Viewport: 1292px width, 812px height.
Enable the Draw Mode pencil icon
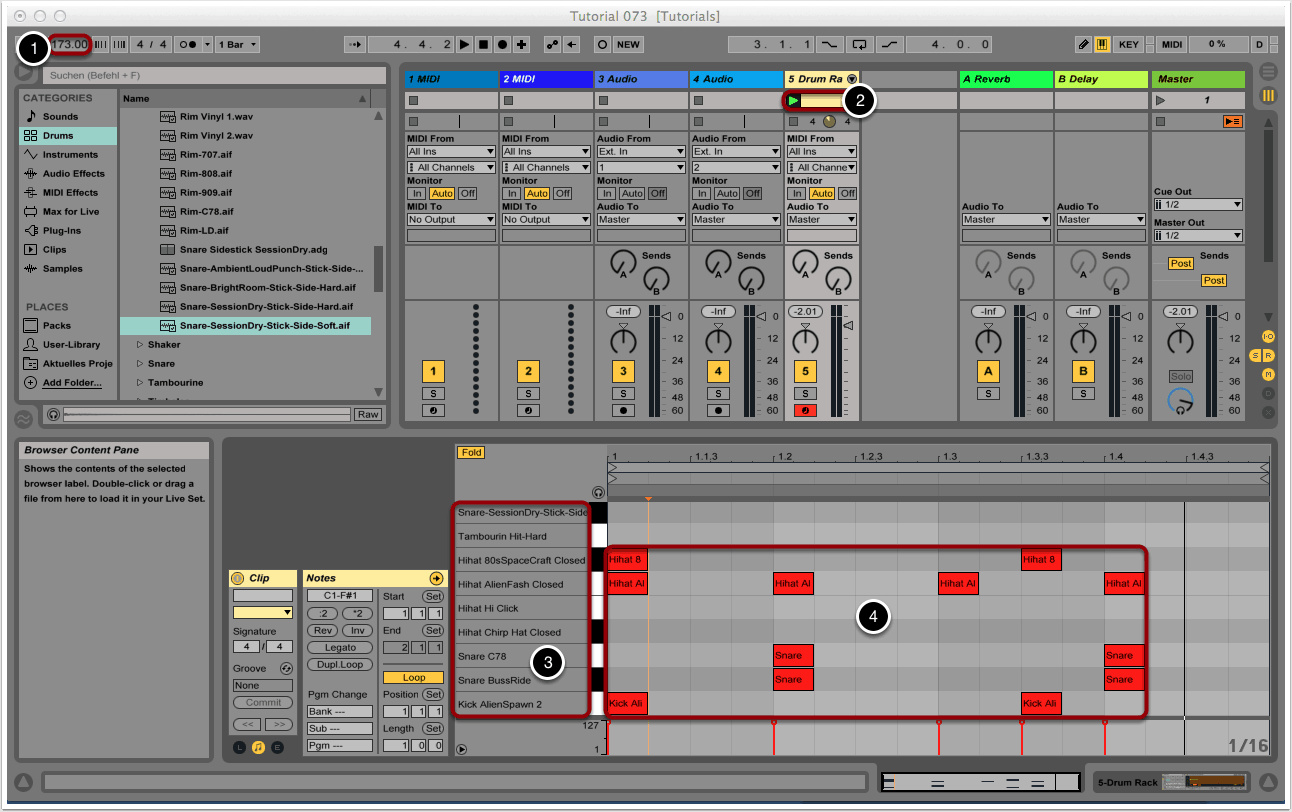click(x=1083, y=45)
